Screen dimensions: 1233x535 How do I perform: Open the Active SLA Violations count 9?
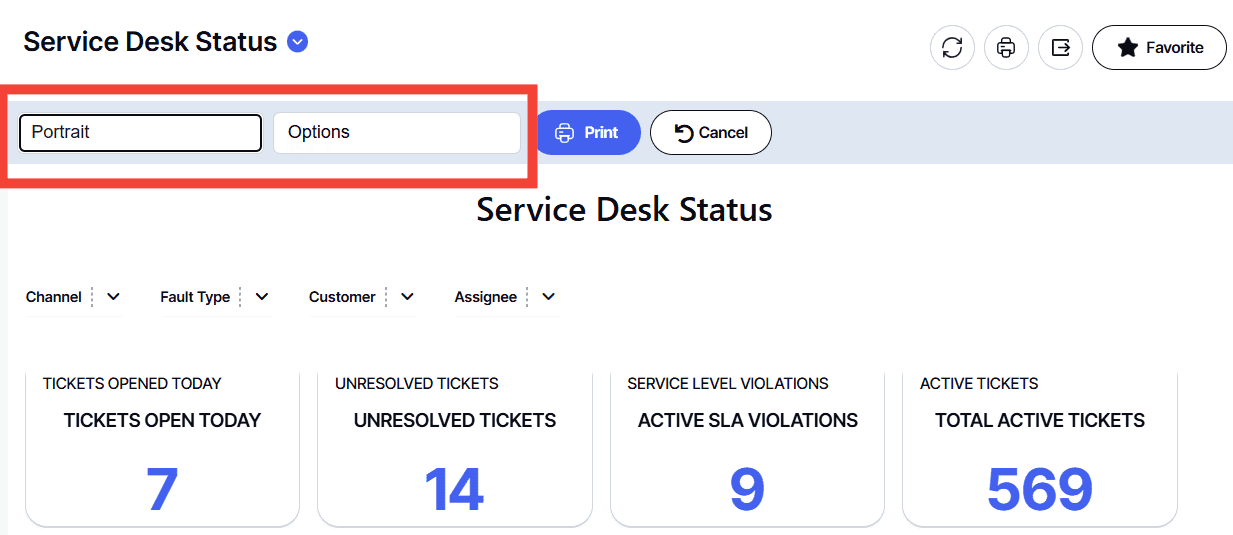[747, 489]
